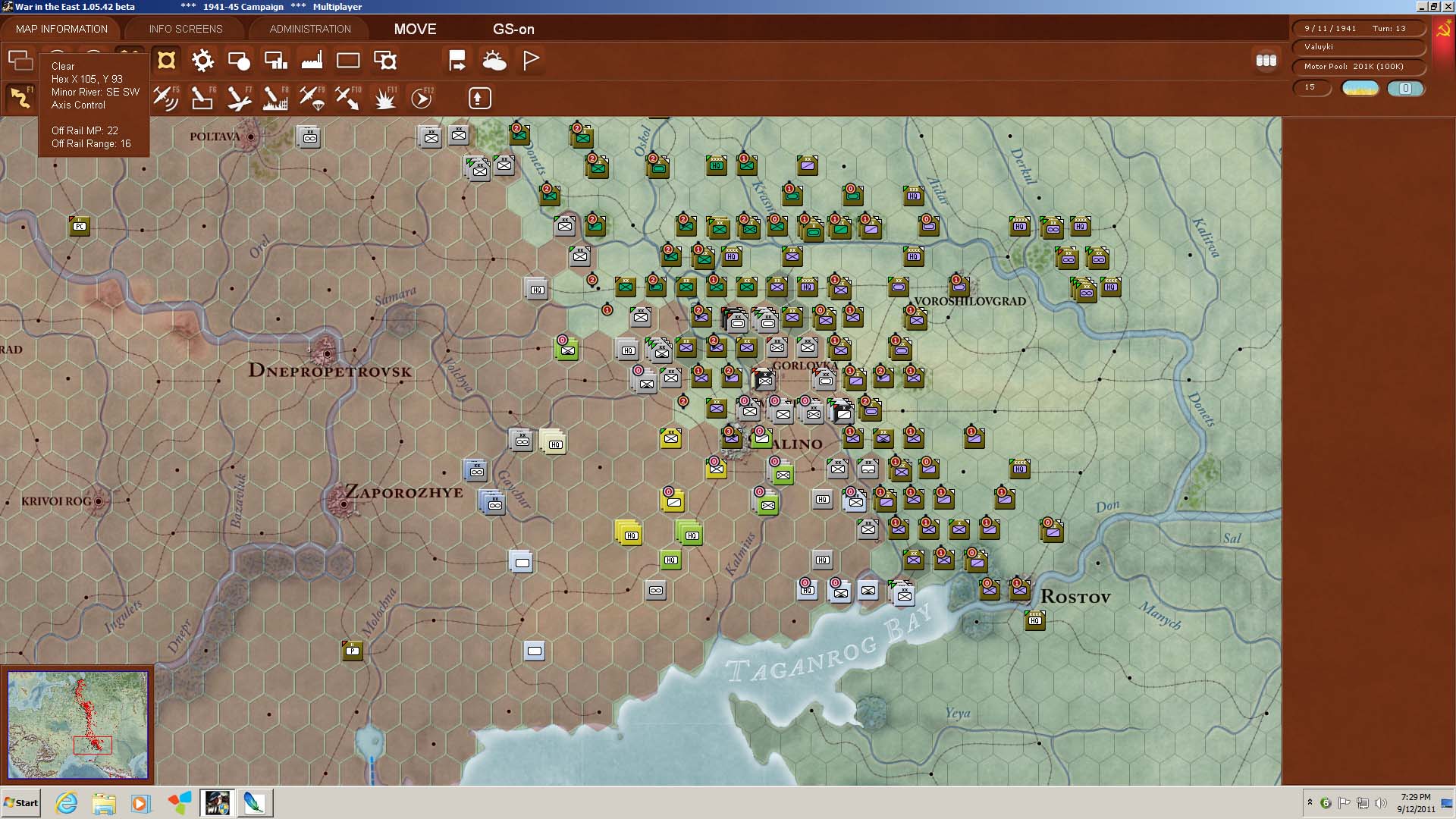Viewport: 1456px width, 819px height.
Task: Open the MAP INFORMATION tab
Action: coord(61,29)
